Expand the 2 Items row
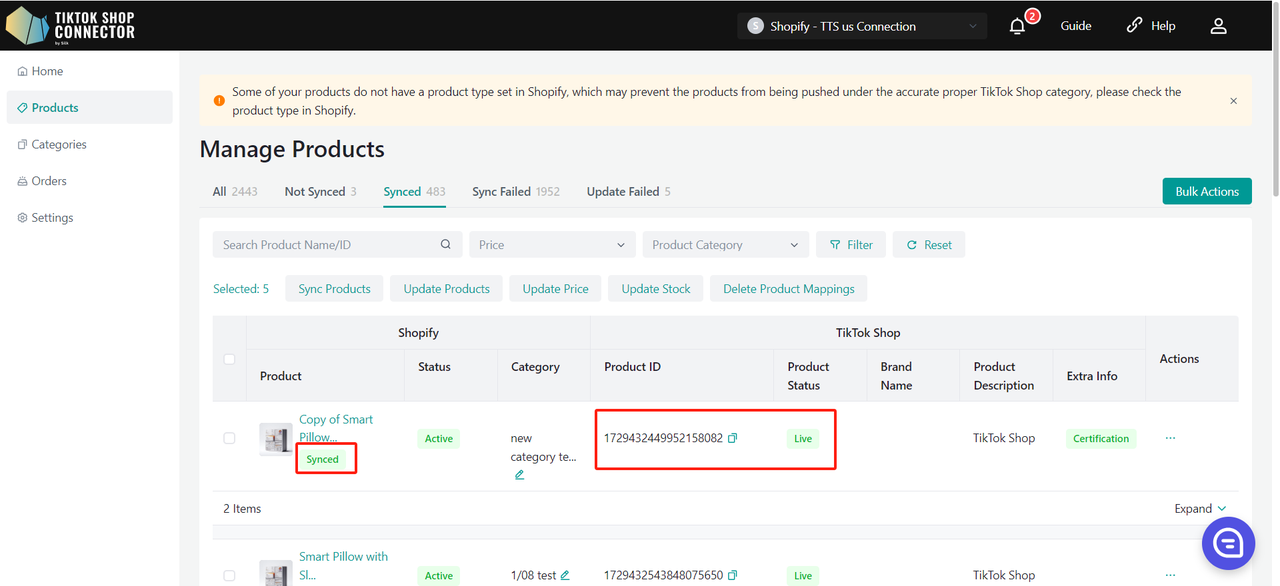This screenshot has width=1280, height=586. coord(1200,509)
